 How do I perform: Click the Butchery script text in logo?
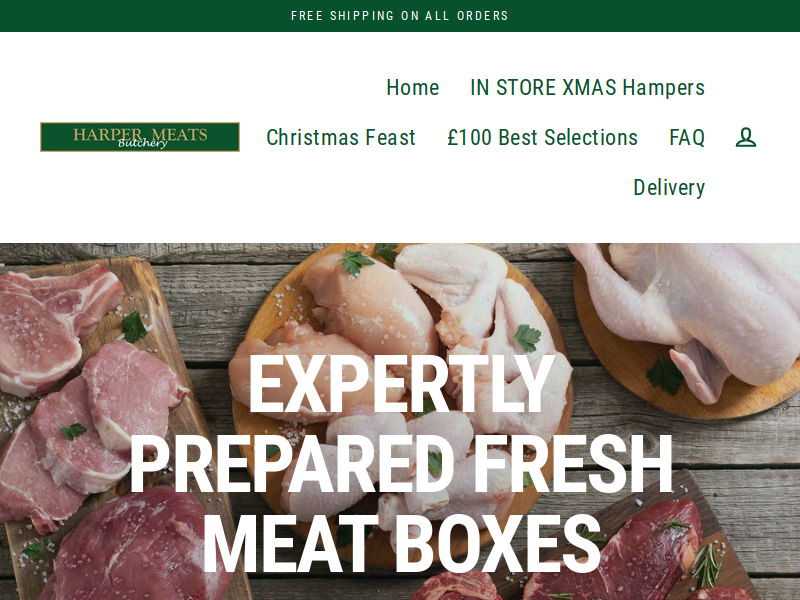coord(142,143)
